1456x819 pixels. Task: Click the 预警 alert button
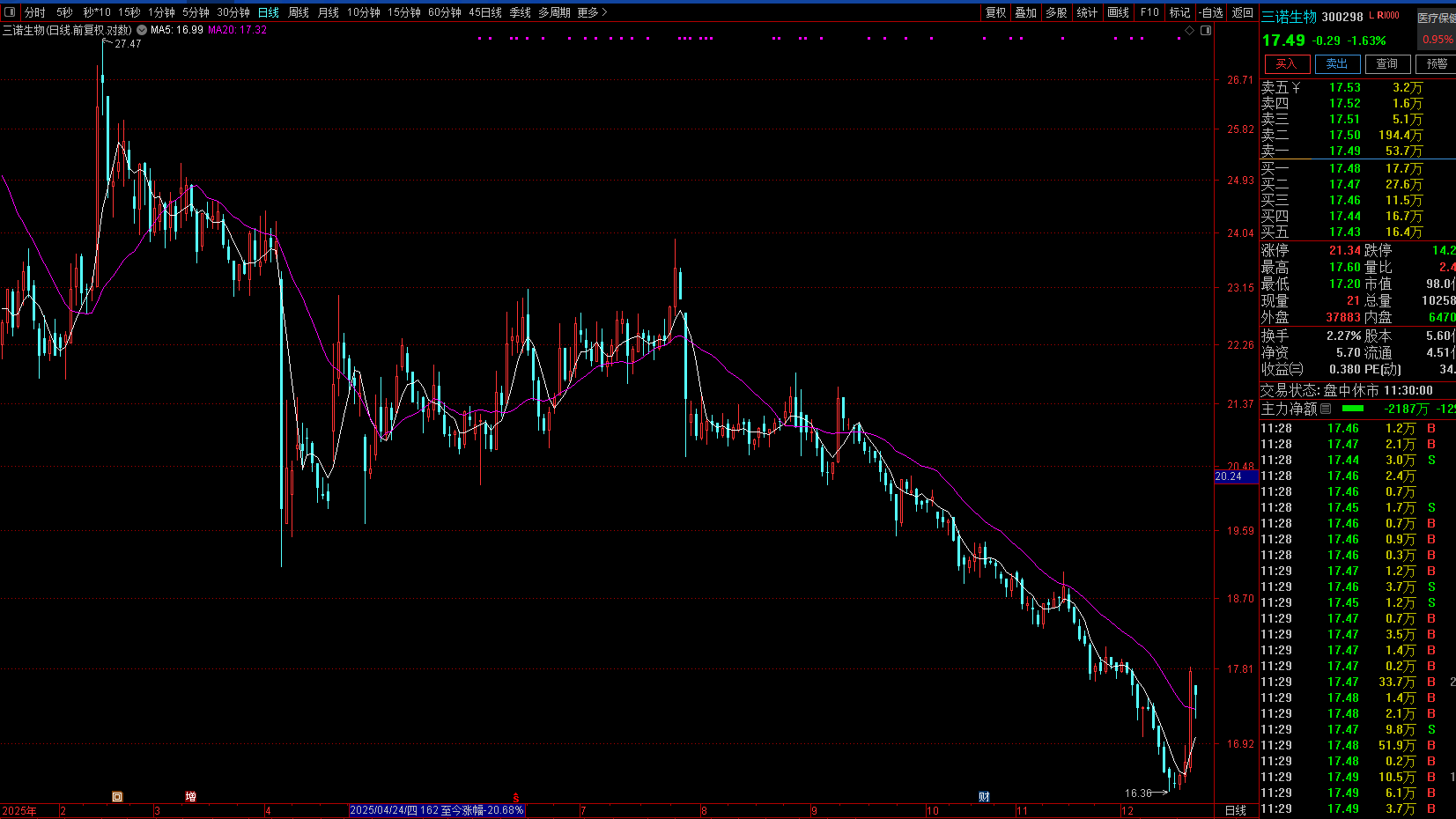[1437, 64]
